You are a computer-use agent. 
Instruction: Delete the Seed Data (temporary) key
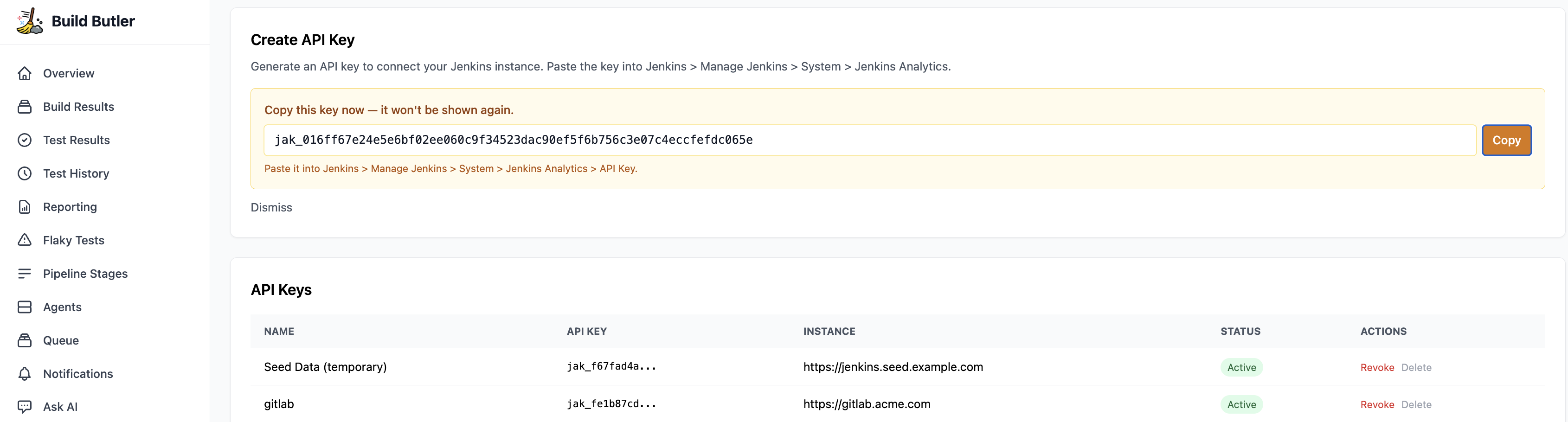point(1416,368)
